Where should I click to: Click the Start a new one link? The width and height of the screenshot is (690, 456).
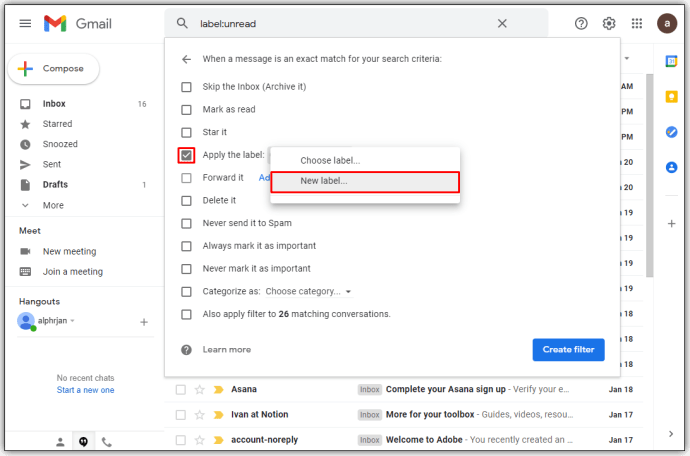[x=85, y=390]
